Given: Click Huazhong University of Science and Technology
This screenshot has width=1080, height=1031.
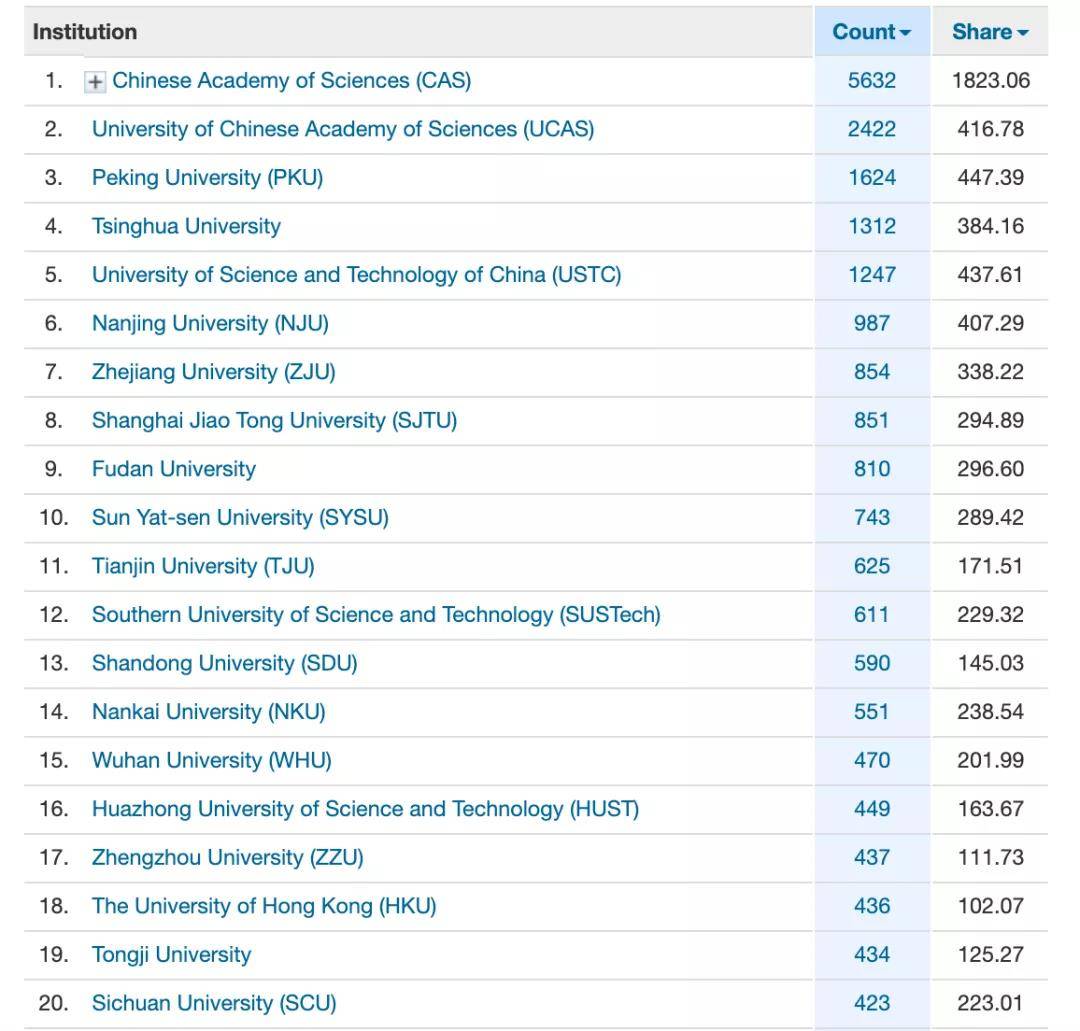Looking at the screenshot, I should (x=365, y=809).
